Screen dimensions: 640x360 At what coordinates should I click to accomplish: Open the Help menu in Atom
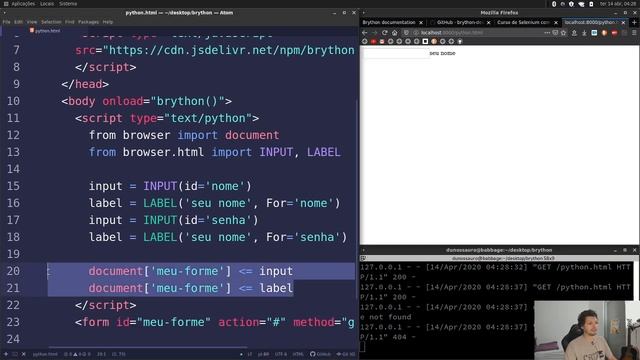pyautogui.click(x=108, y=22)
